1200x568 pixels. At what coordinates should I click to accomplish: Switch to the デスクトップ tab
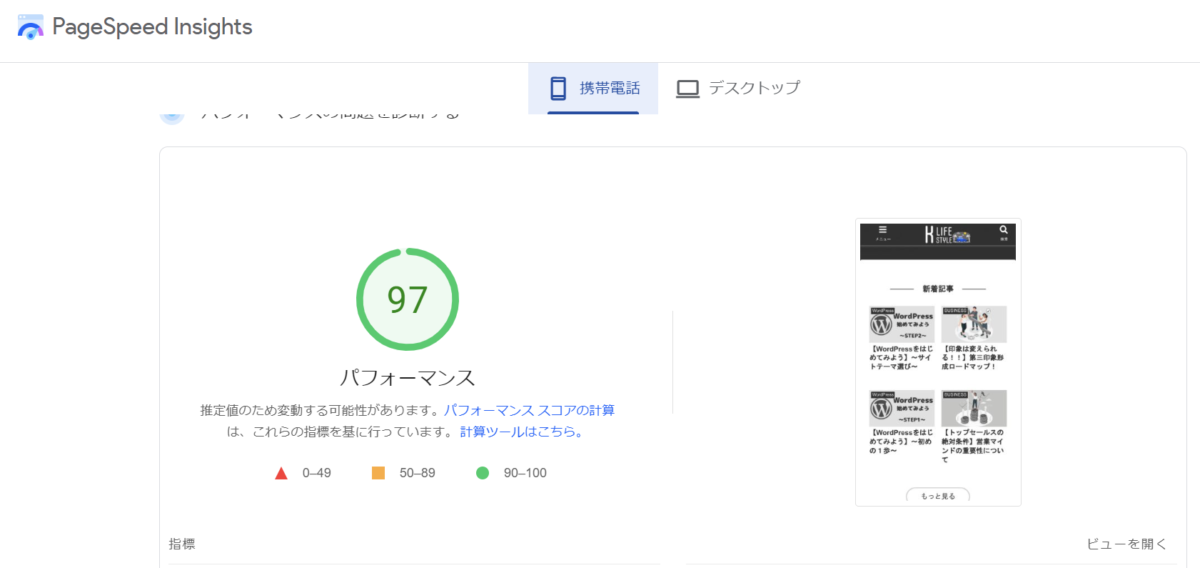pos(739,88)
